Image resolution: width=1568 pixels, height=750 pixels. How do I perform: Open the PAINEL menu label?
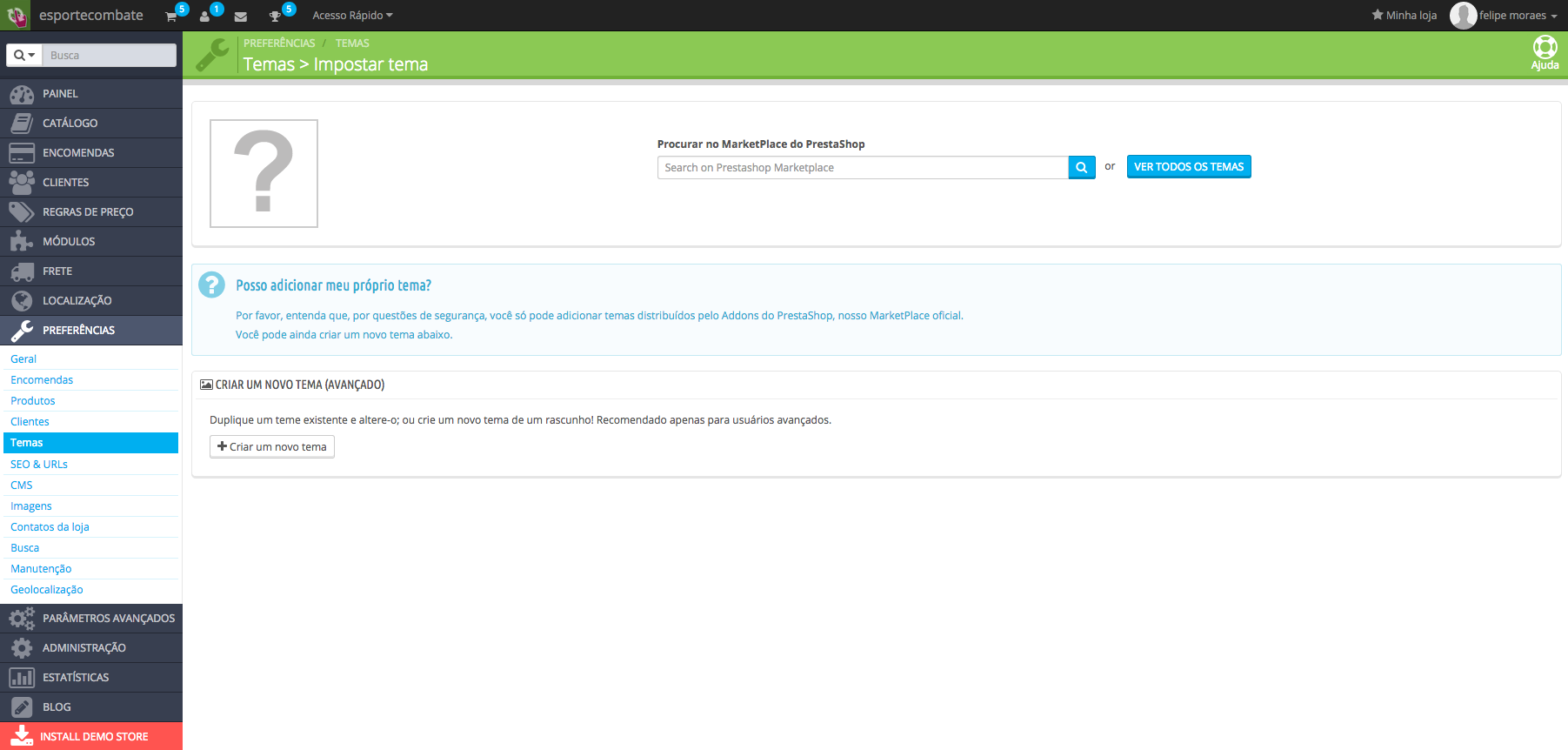click(x=60, y=94)
